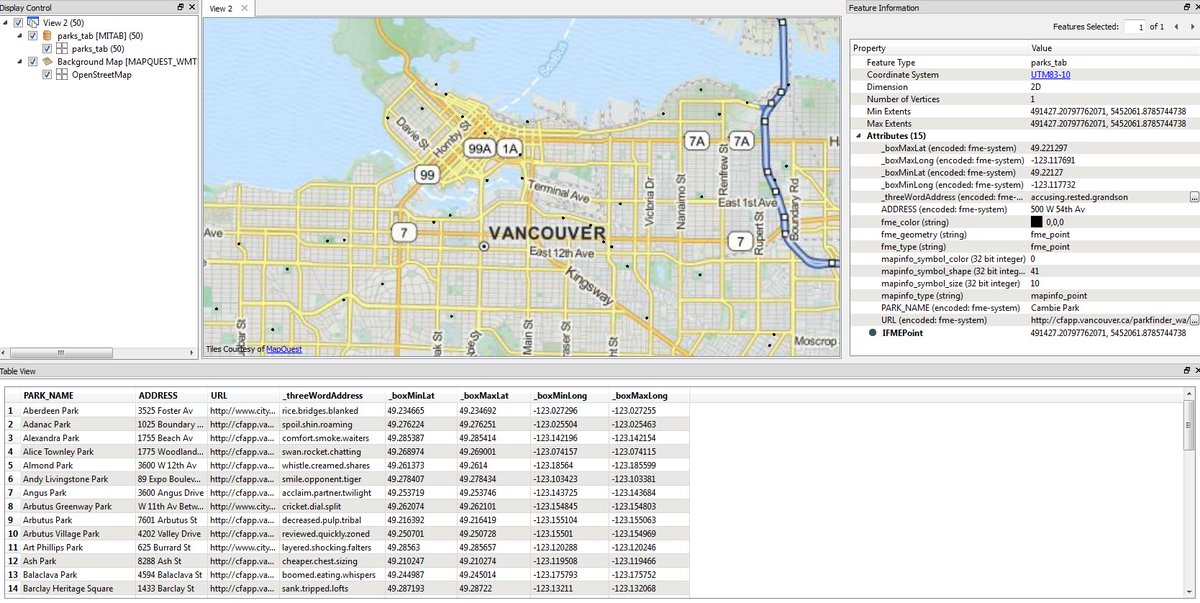Collapse the parks_tab [MITAB] tree node
The height and width of the screenshot is (603, 1200).
coord(21,35)
